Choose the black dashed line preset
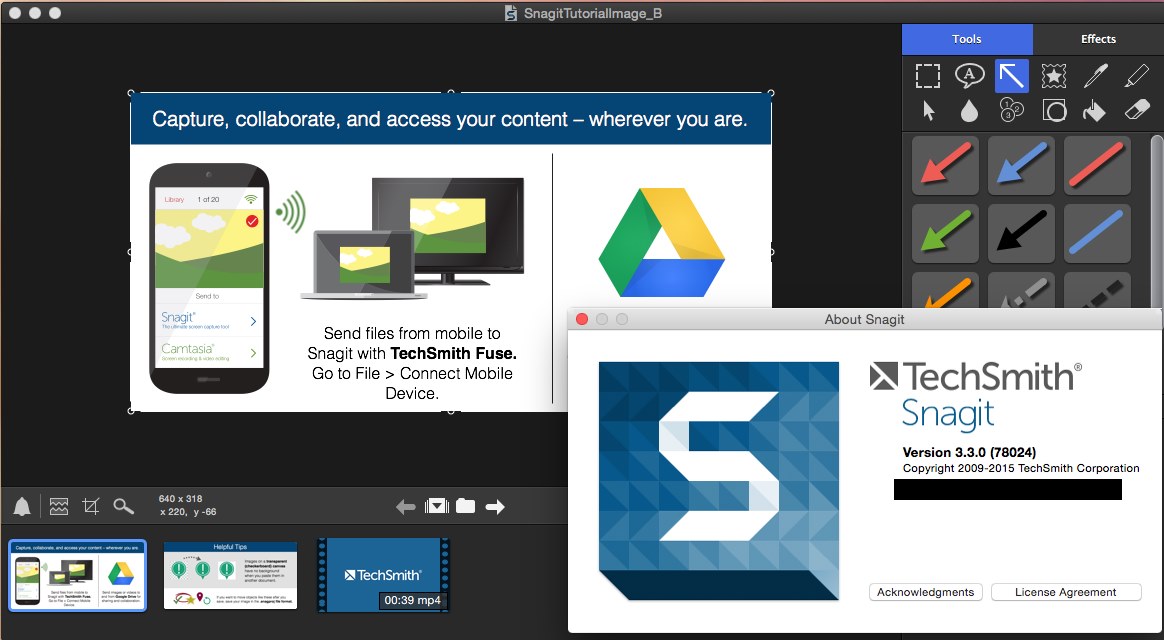Screen dimensions: 1164x640 pyautogui.click(x=1096, y=290)
